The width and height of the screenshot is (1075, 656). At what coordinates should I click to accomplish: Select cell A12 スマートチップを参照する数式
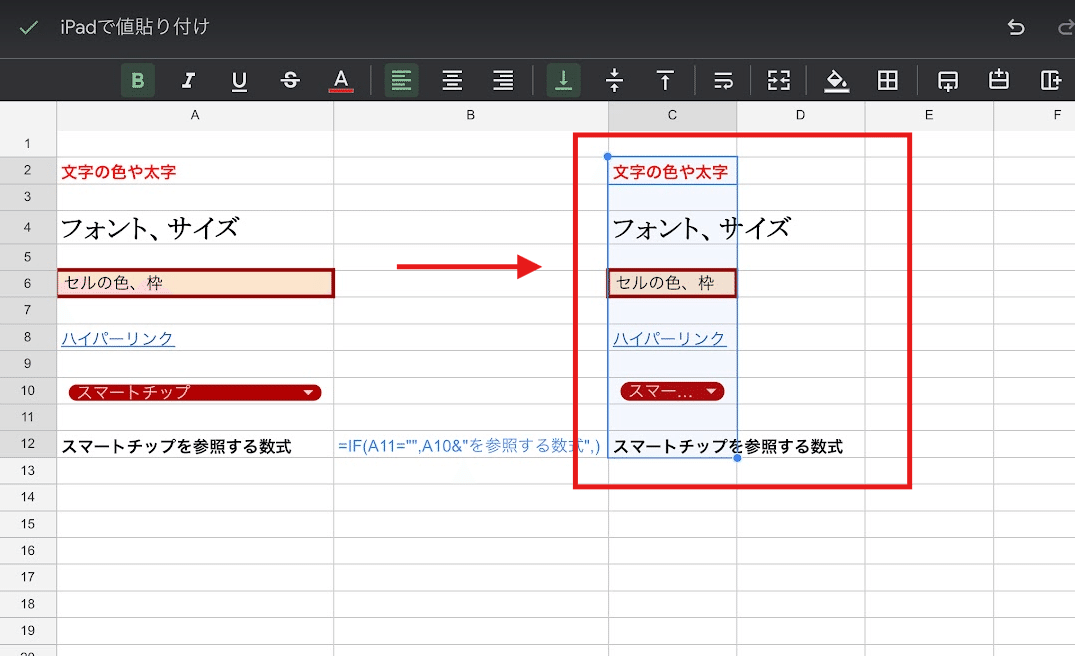tap(195, 446)
